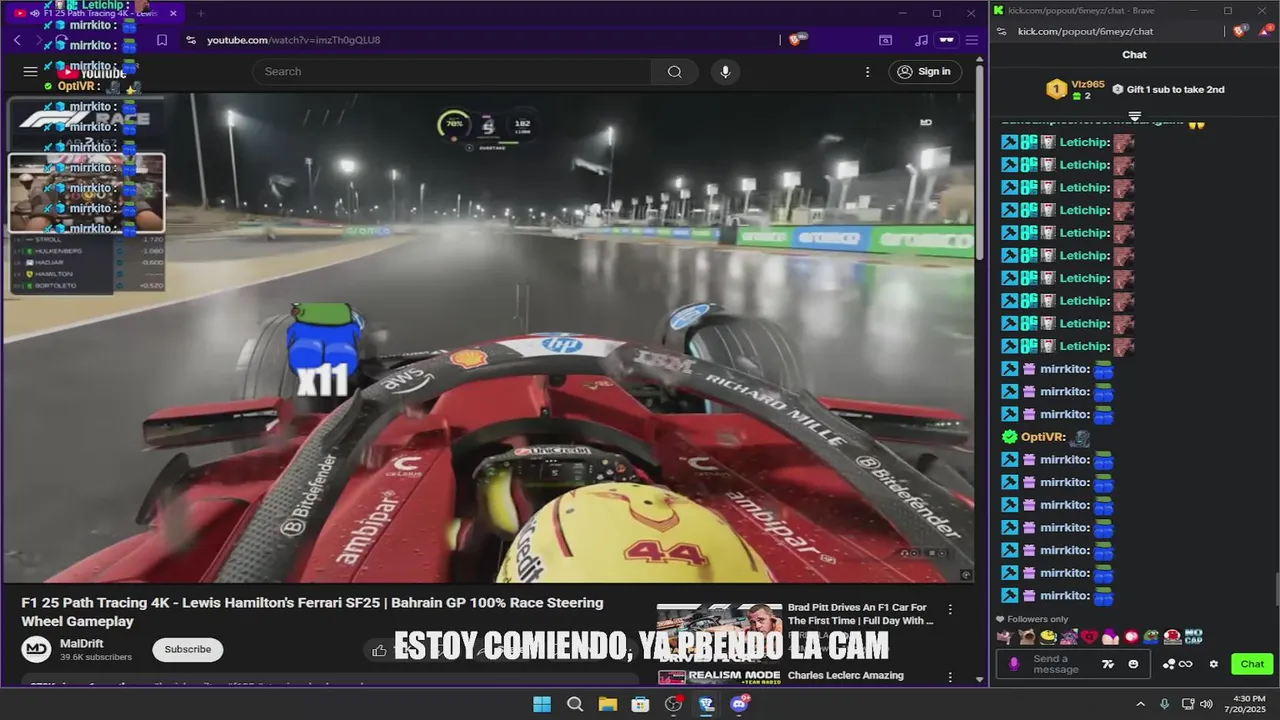Click the Kick chat scrollbar
Screen dimensions: 1280x720
pyautogui.click(x=1276, y=589)
